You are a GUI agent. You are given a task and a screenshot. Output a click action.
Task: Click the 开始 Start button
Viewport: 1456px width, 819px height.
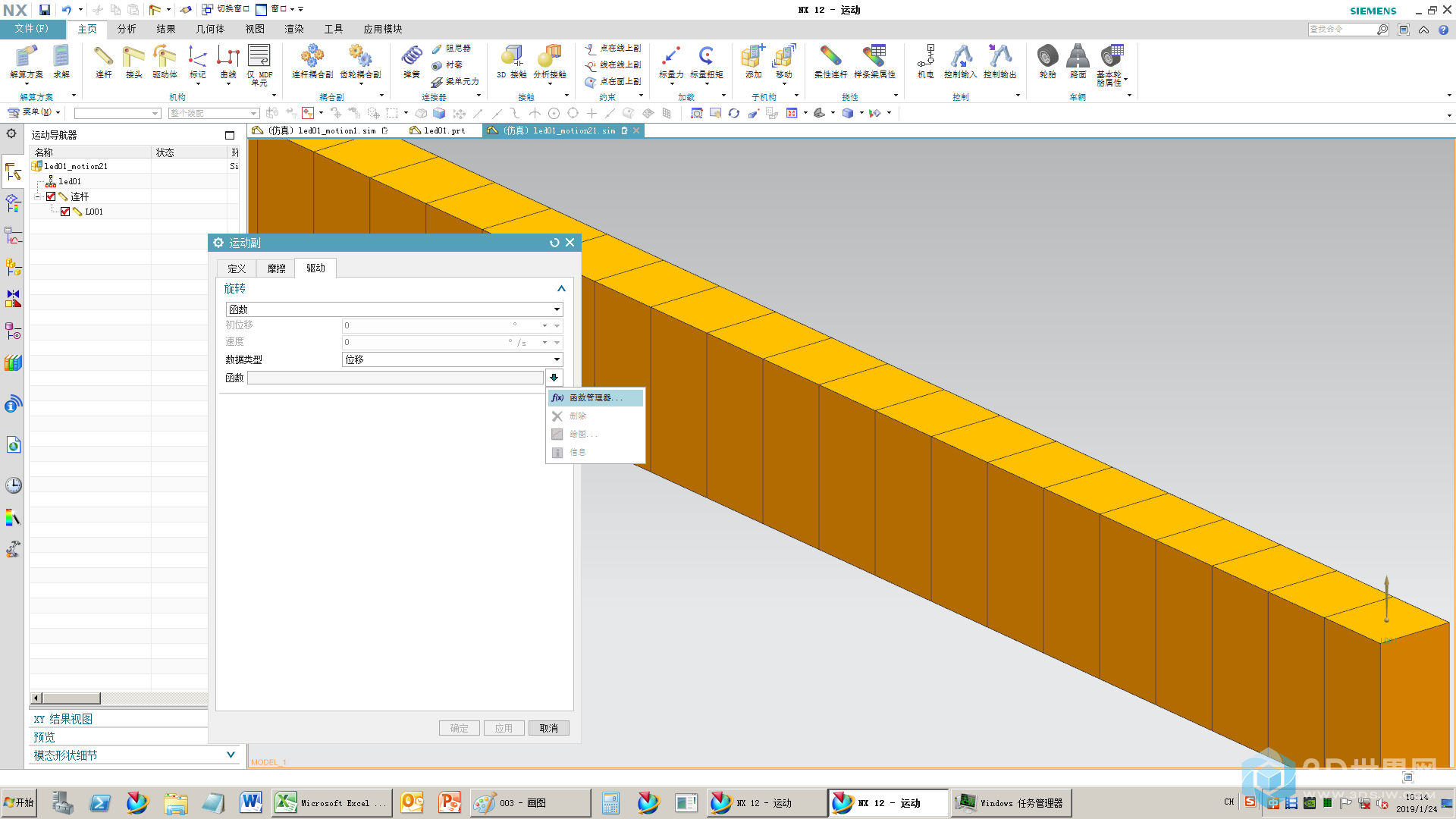coord(18,802)
